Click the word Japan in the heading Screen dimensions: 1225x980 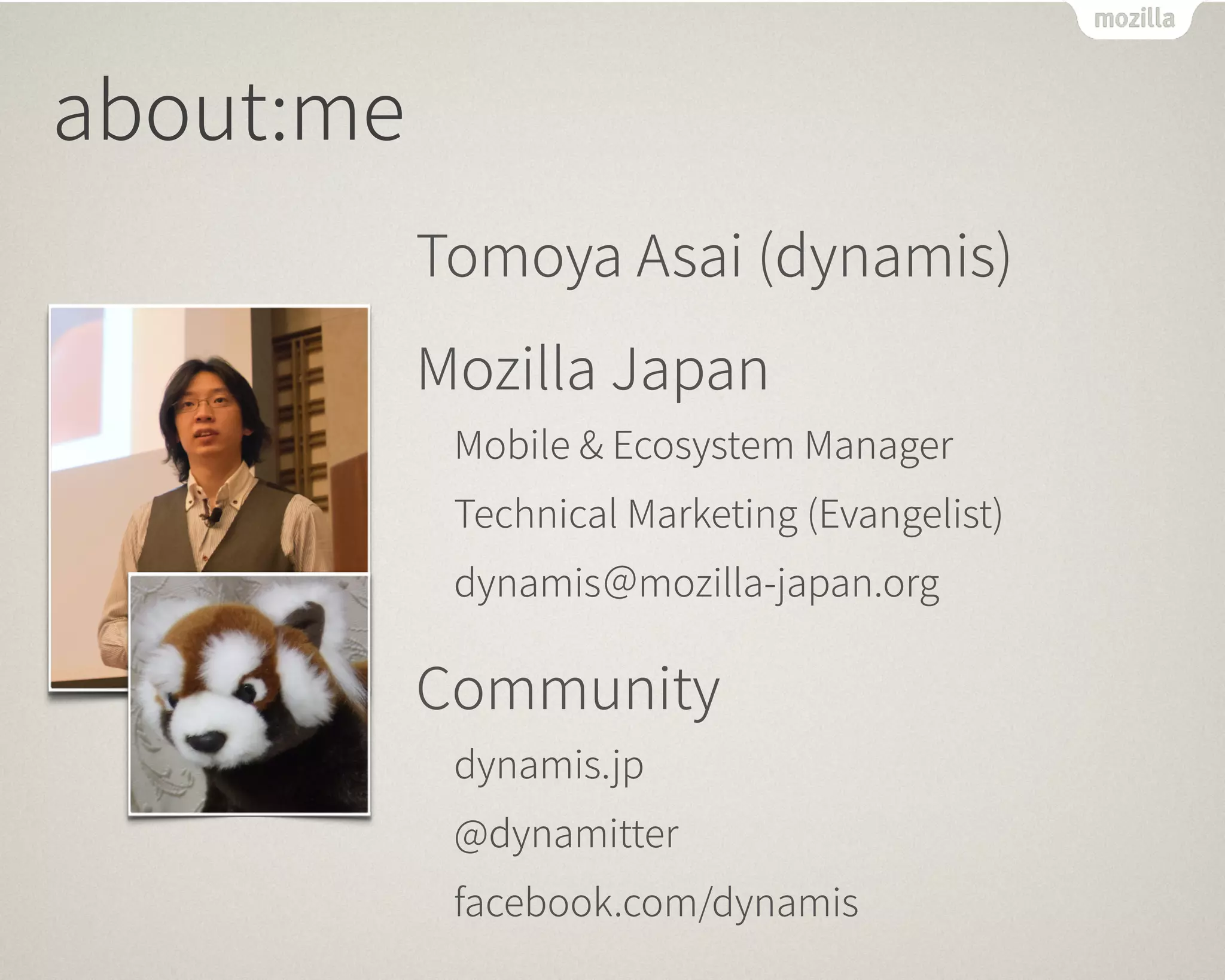(x=689, y=369)
